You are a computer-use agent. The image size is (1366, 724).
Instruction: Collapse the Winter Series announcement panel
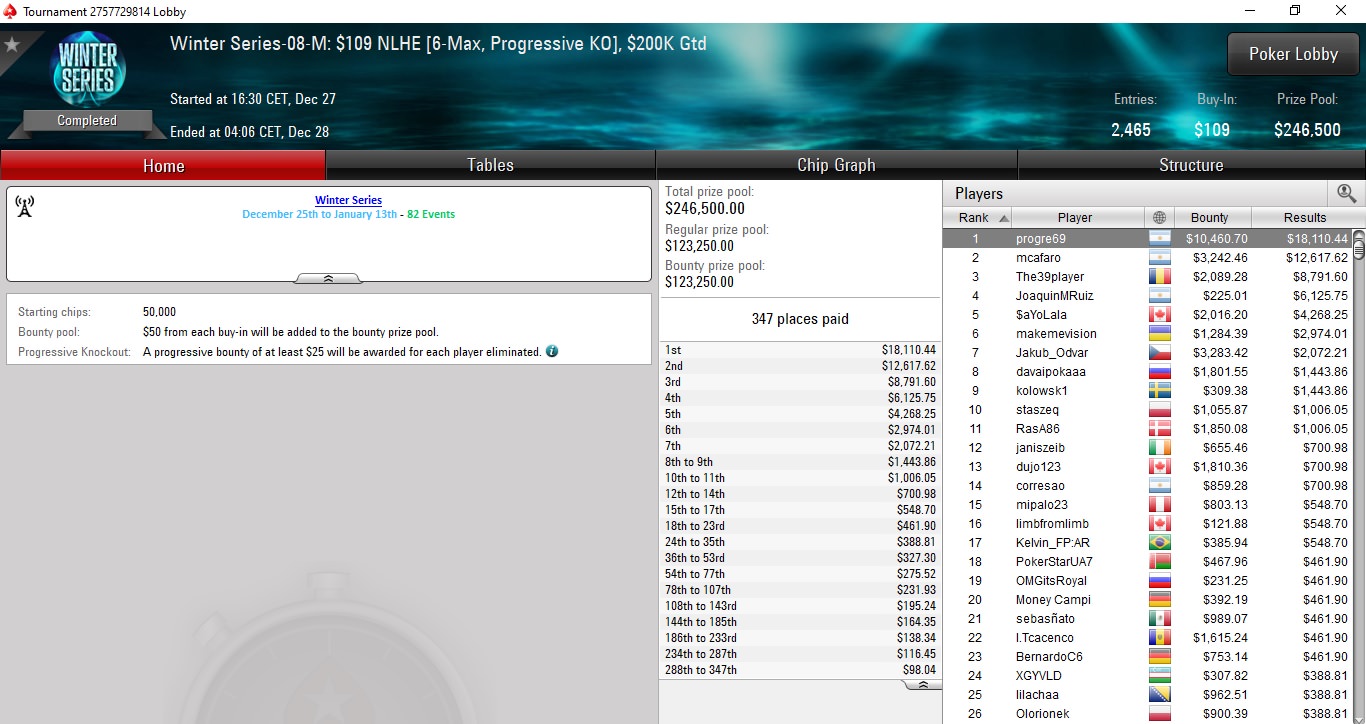328,278
